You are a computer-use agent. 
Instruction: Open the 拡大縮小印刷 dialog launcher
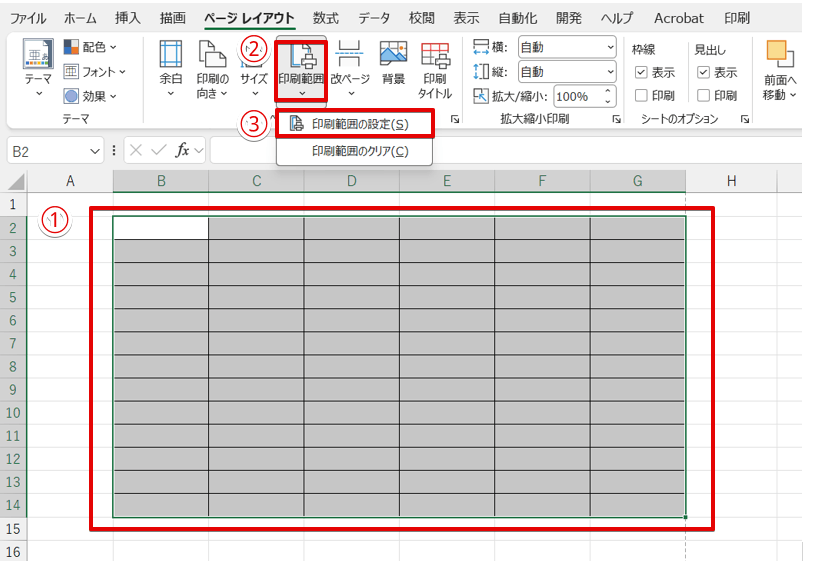(x=616, y=119)
